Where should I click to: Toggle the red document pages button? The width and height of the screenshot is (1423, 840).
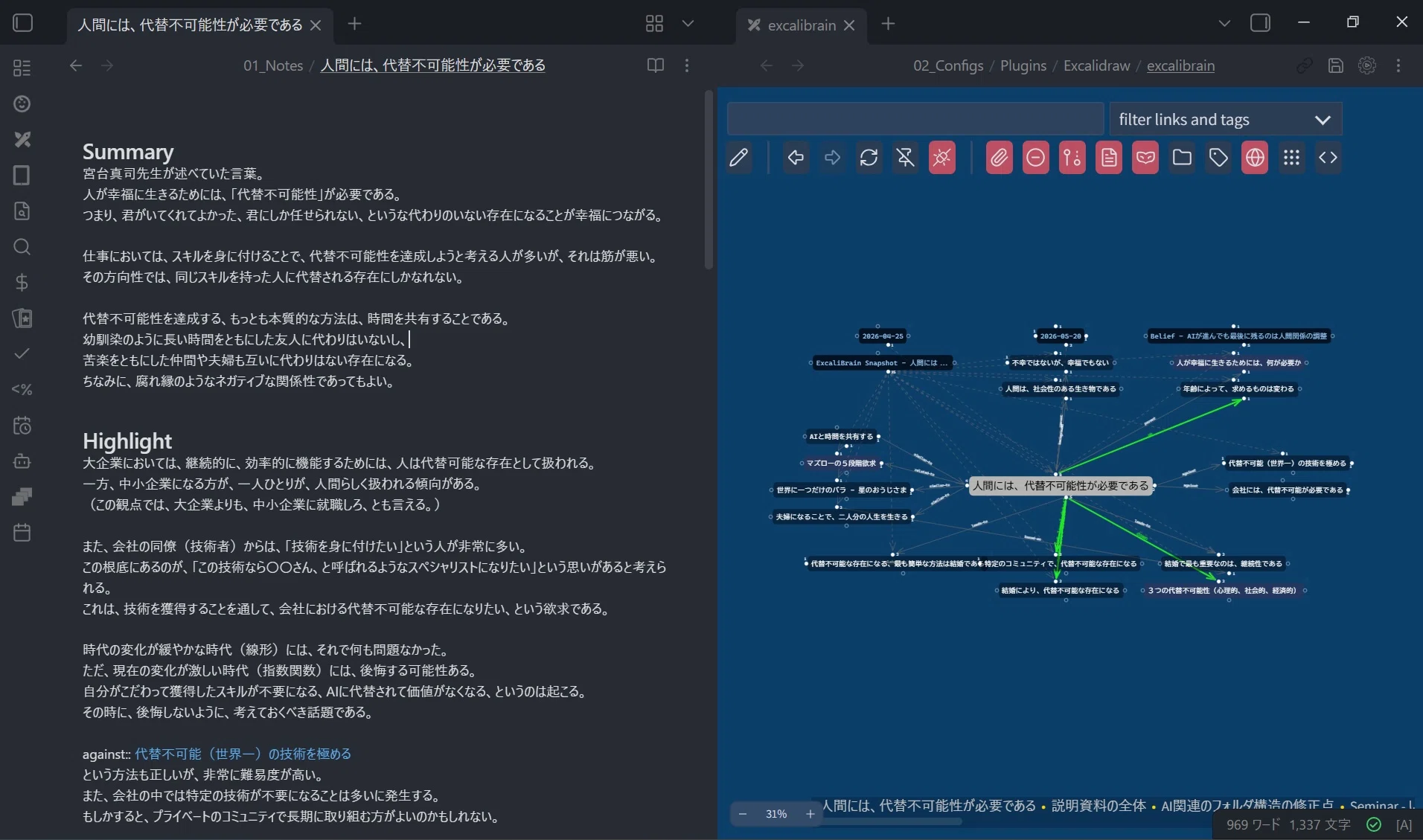pyautogui.click(x=1109, y=158)
